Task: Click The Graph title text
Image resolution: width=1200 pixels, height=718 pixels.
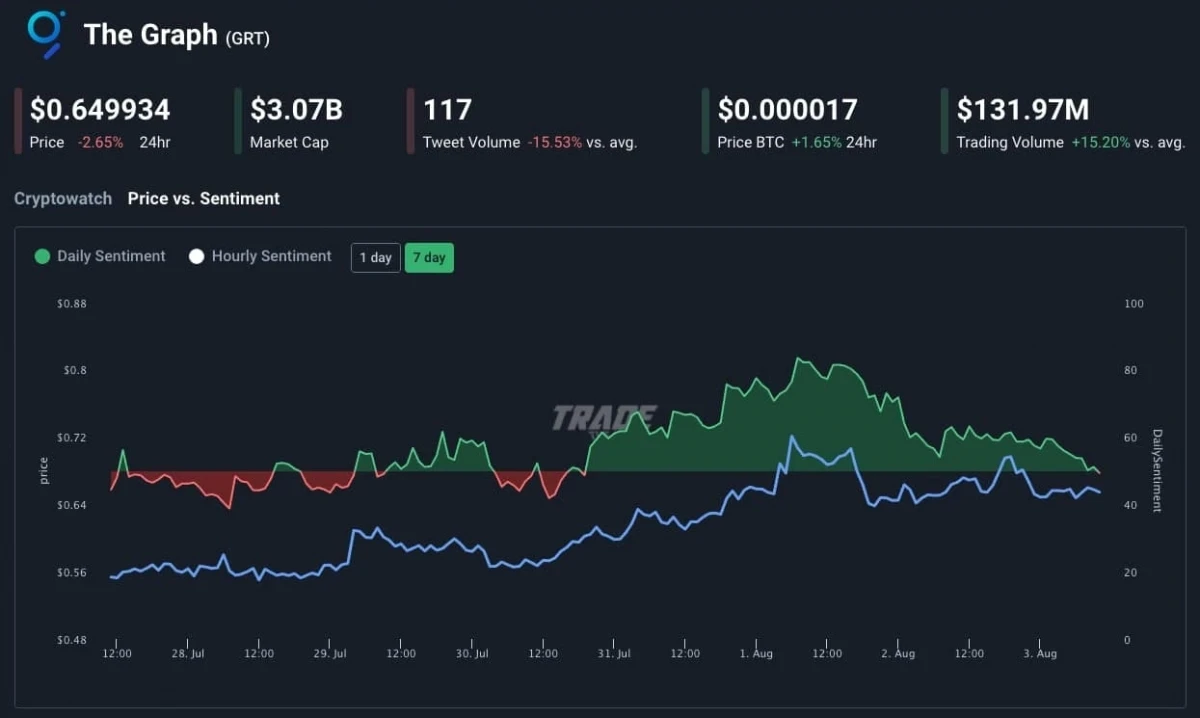Action: [150, 34]
